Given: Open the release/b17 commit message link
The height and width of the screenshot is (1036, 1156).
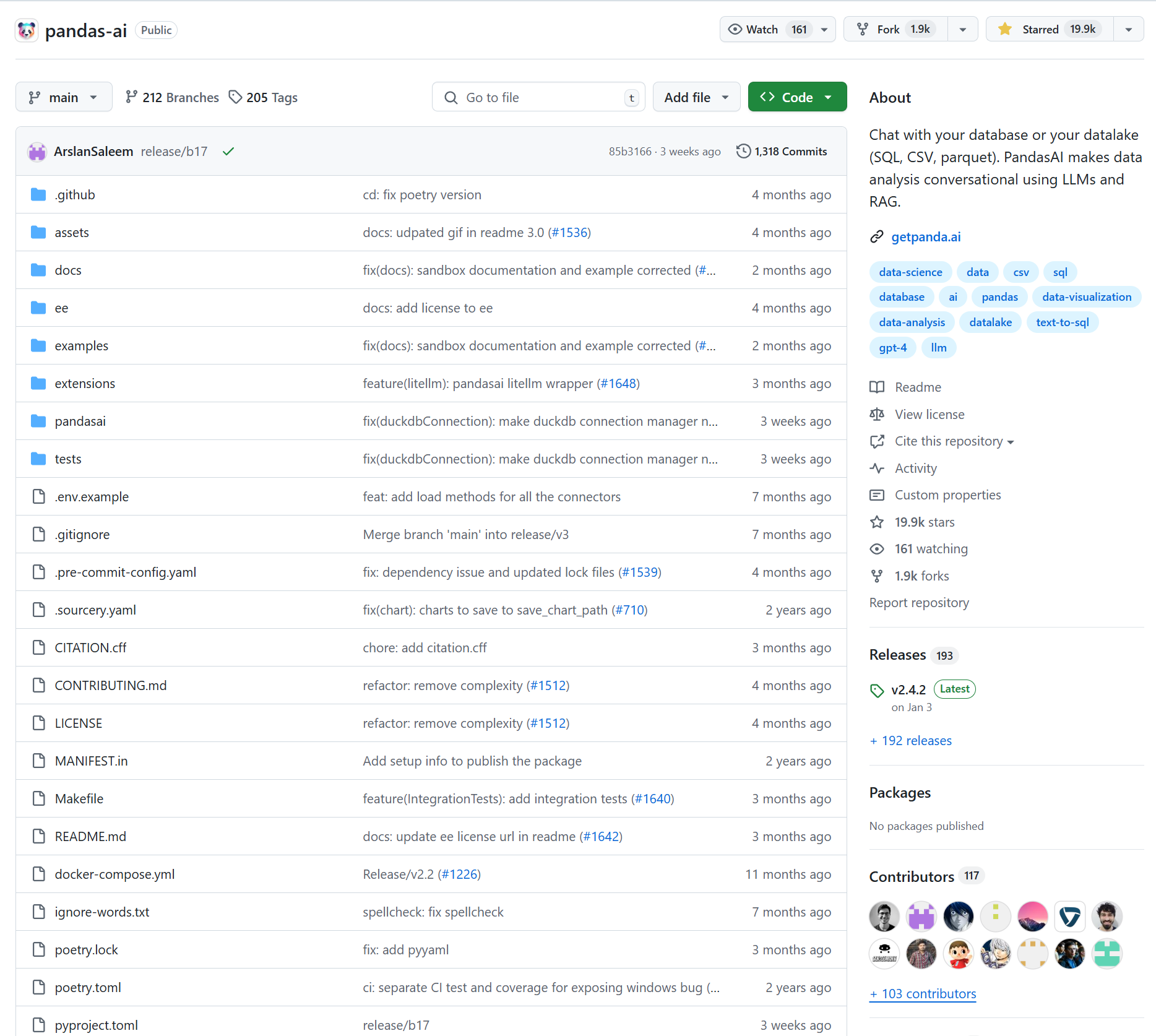Looking at the screenshot, I should (174, 152).
